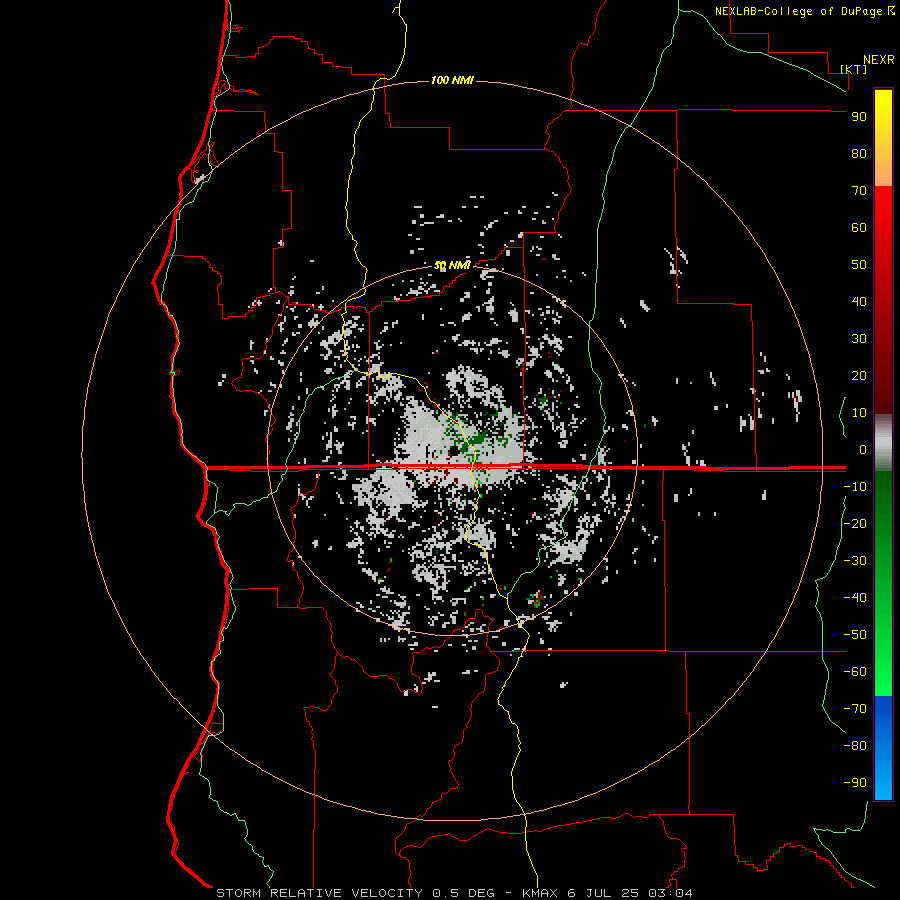The image size is (900, 900).
Task: Click the bright red segment of the color bar
Action: (883, 300)
